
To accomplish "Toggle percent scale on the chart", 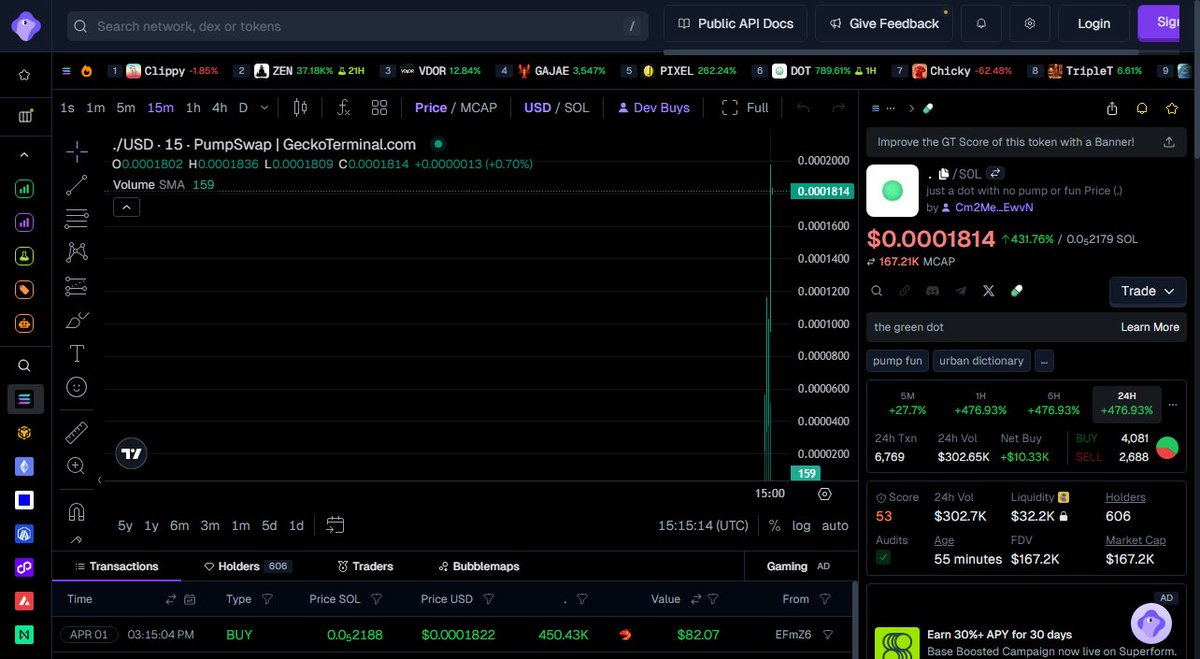I will 775,525.
